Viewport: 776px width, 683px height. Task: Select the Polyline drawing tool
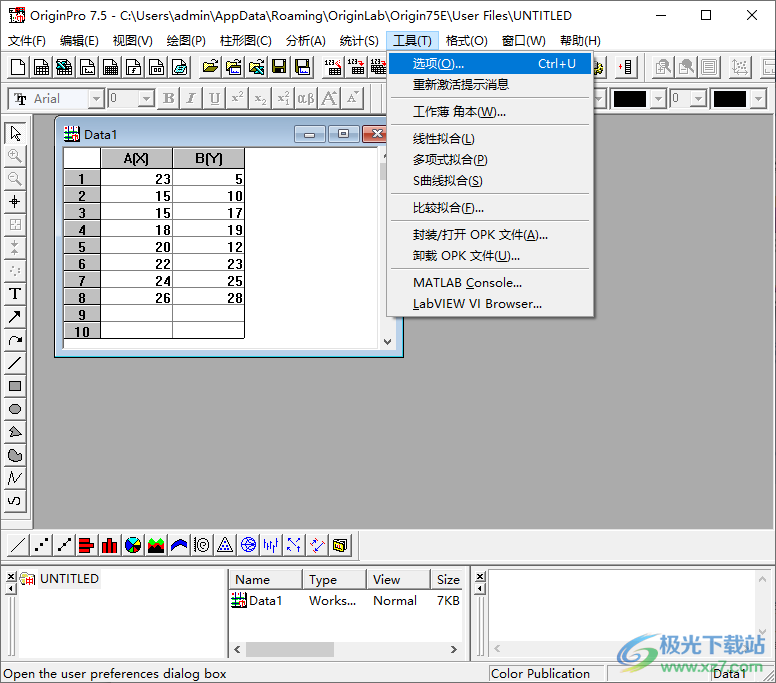15,478
